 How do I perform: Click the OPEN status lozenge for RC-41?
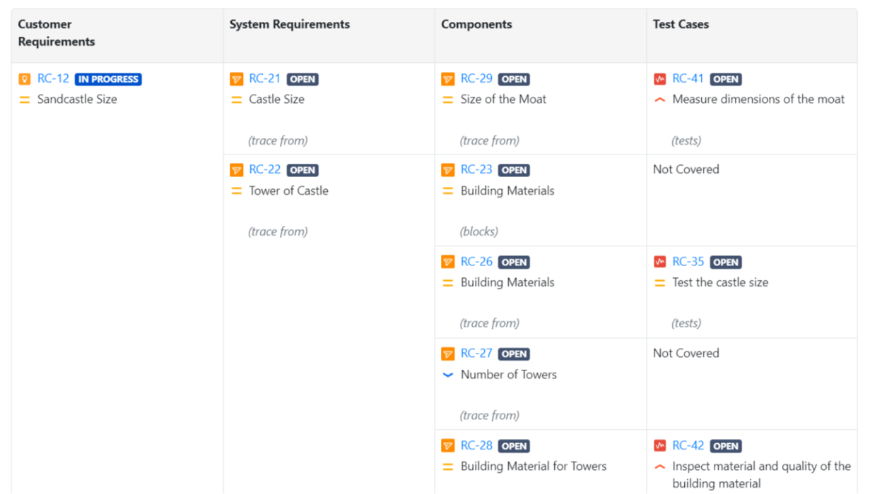pyautogui.click(x=726, y=79)
